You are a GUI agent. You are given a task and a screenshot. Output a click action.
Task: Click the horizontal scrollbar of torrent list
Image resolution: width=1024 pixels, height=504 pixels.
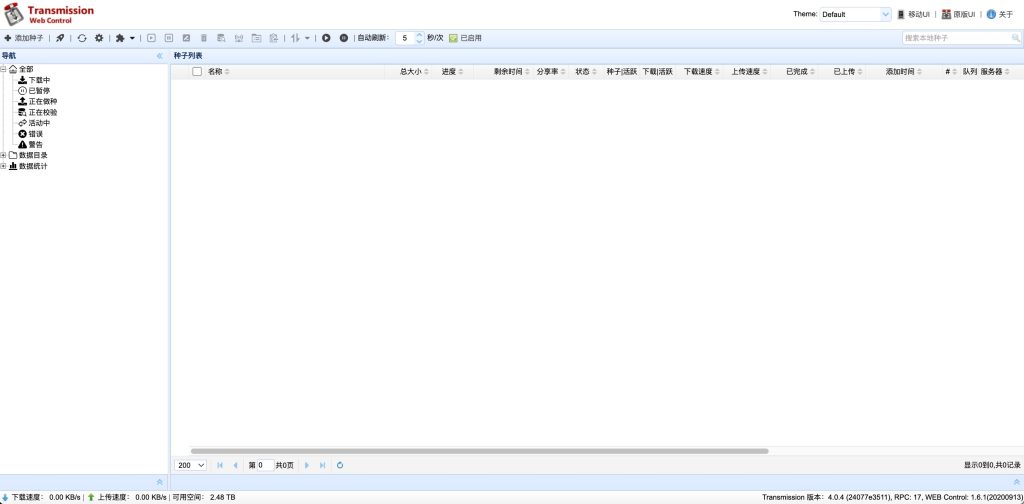[479, 451]
